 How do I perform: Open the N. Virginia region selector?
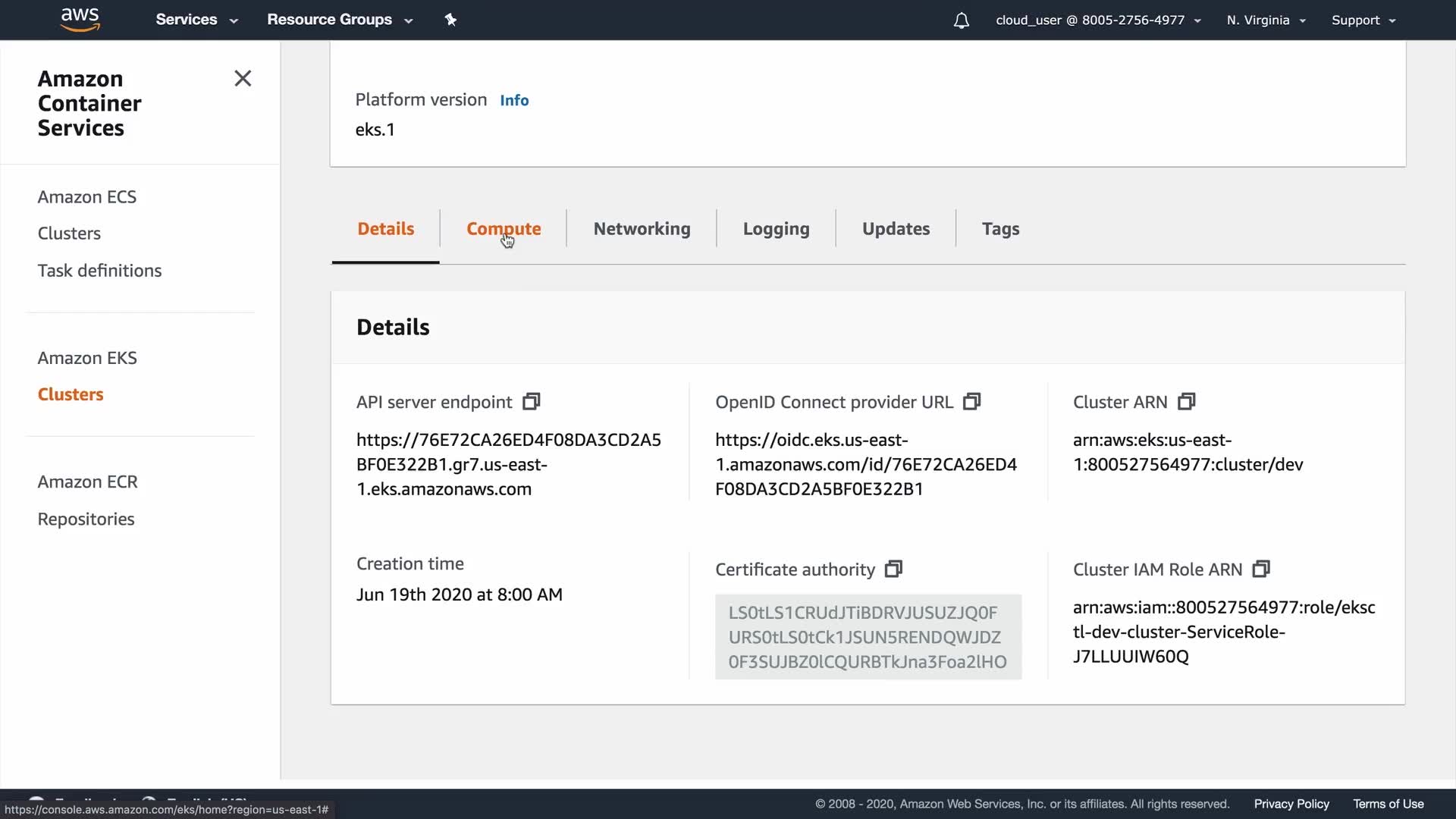(1266, 20)
